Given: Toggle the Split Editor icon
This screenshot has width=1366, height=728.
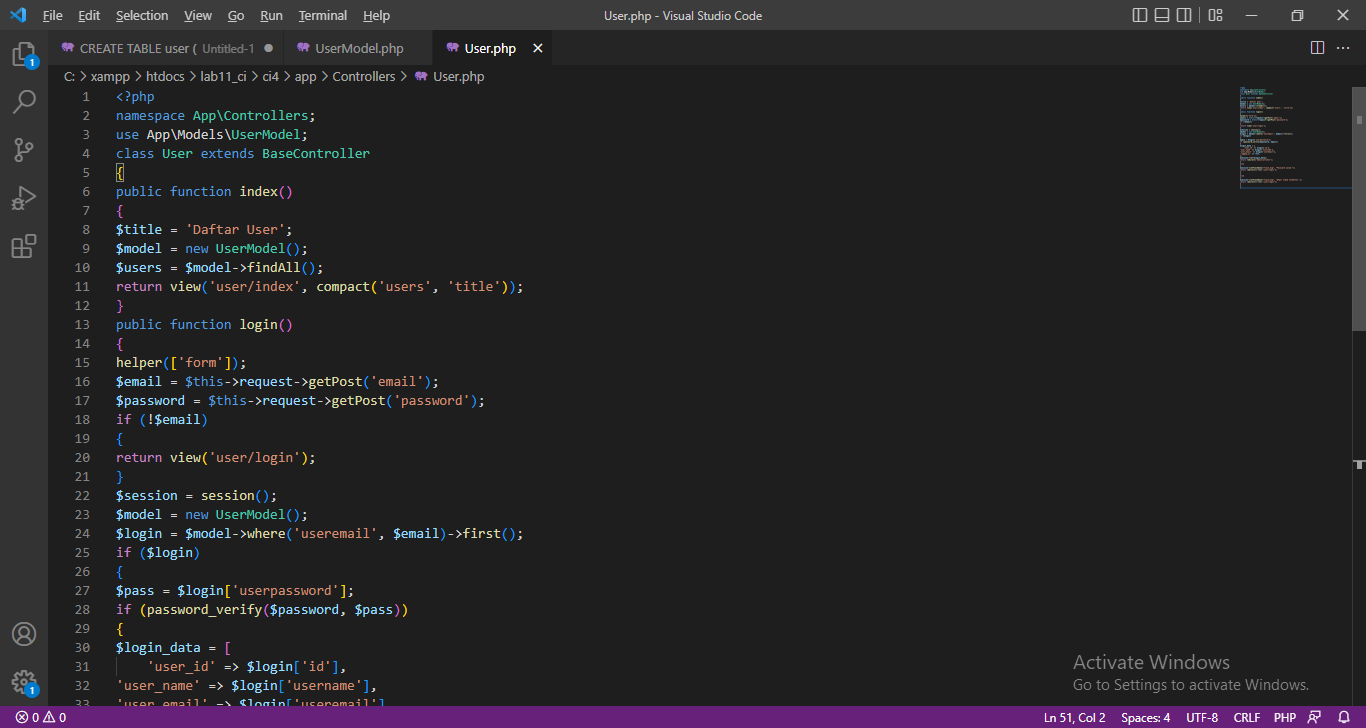Looking at the screenshot, I should click(1316, 47).
